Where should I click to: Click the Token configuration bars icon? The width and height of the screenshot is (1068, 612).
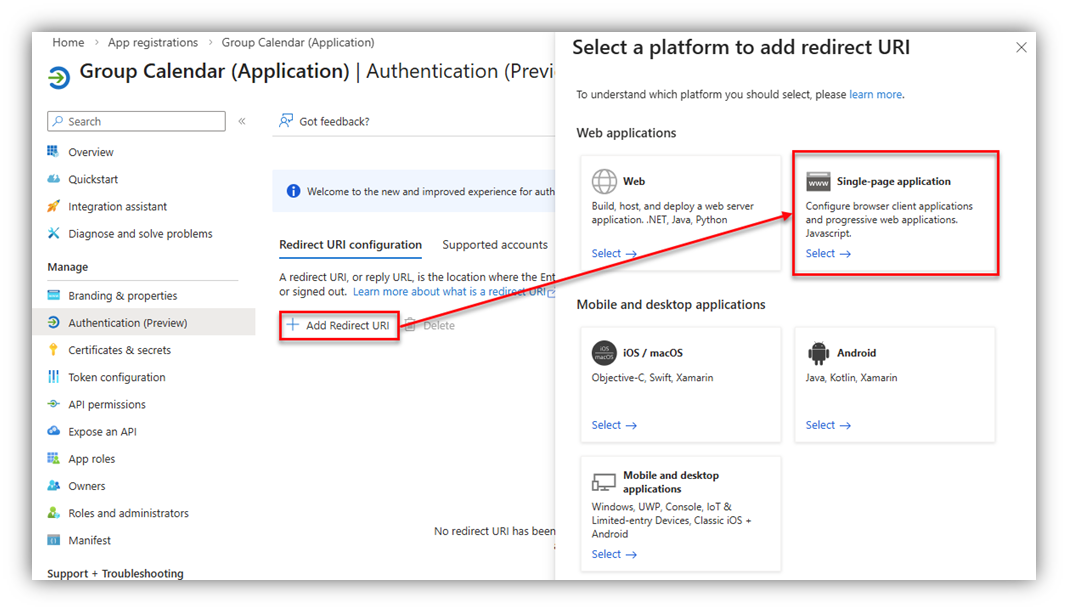pyautogui.click(x=53, y=376)
